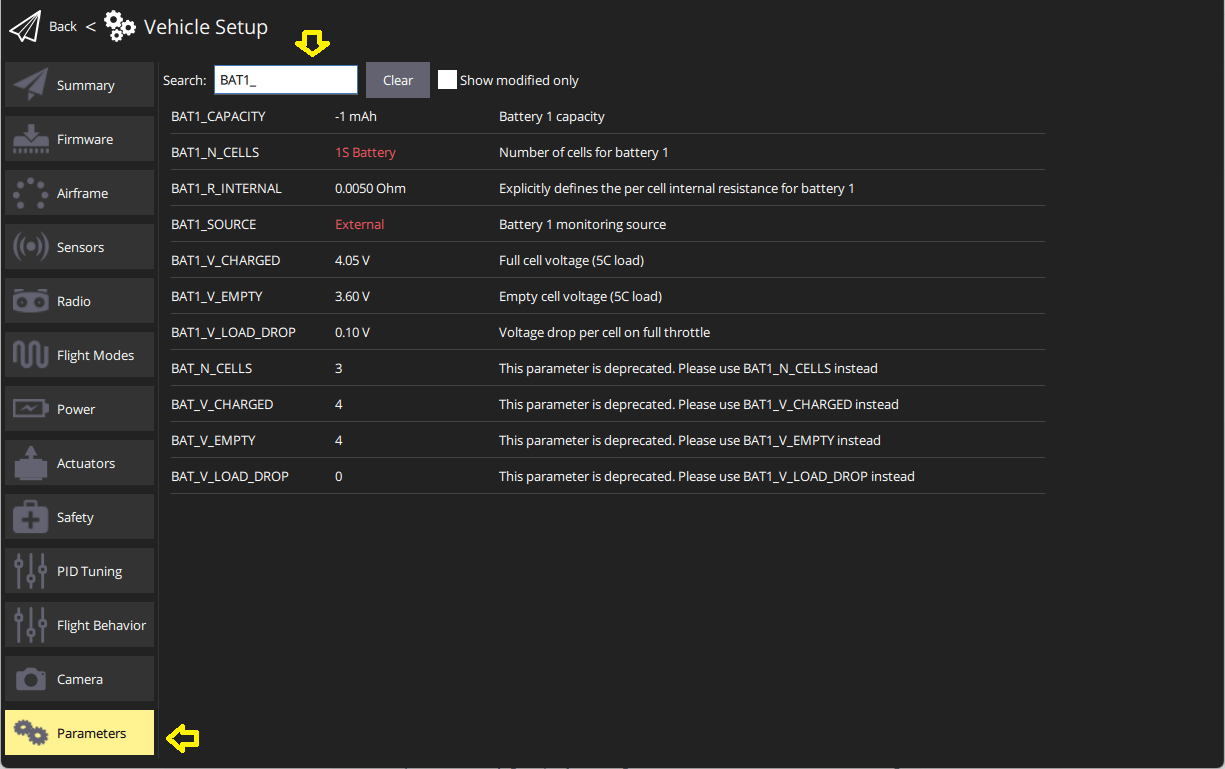
Task: Switch to the Parameters section
Action: (x=79, y=732)
